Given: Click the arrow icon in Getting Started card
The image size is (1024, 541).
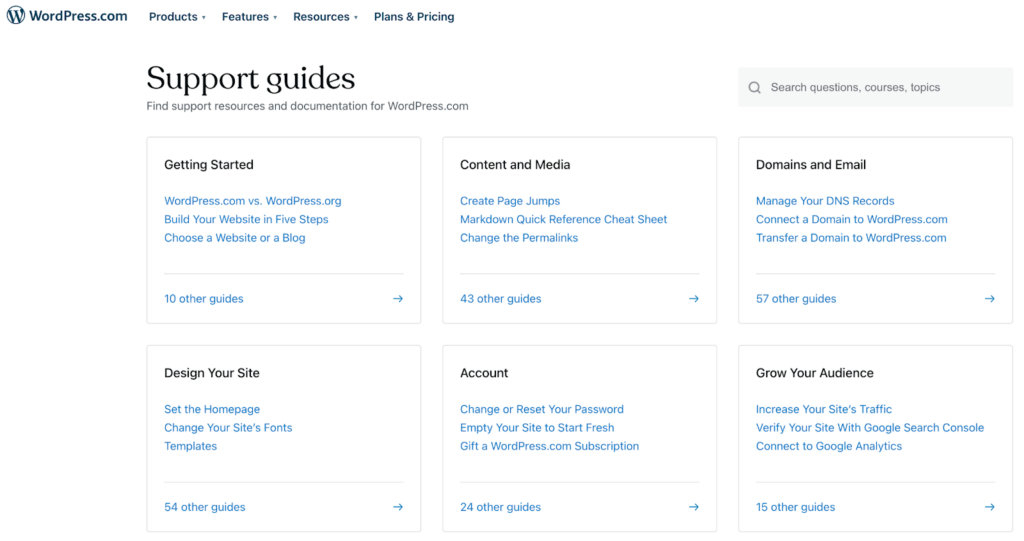Looking at the screenshot, I should click(x=398, y=299).
